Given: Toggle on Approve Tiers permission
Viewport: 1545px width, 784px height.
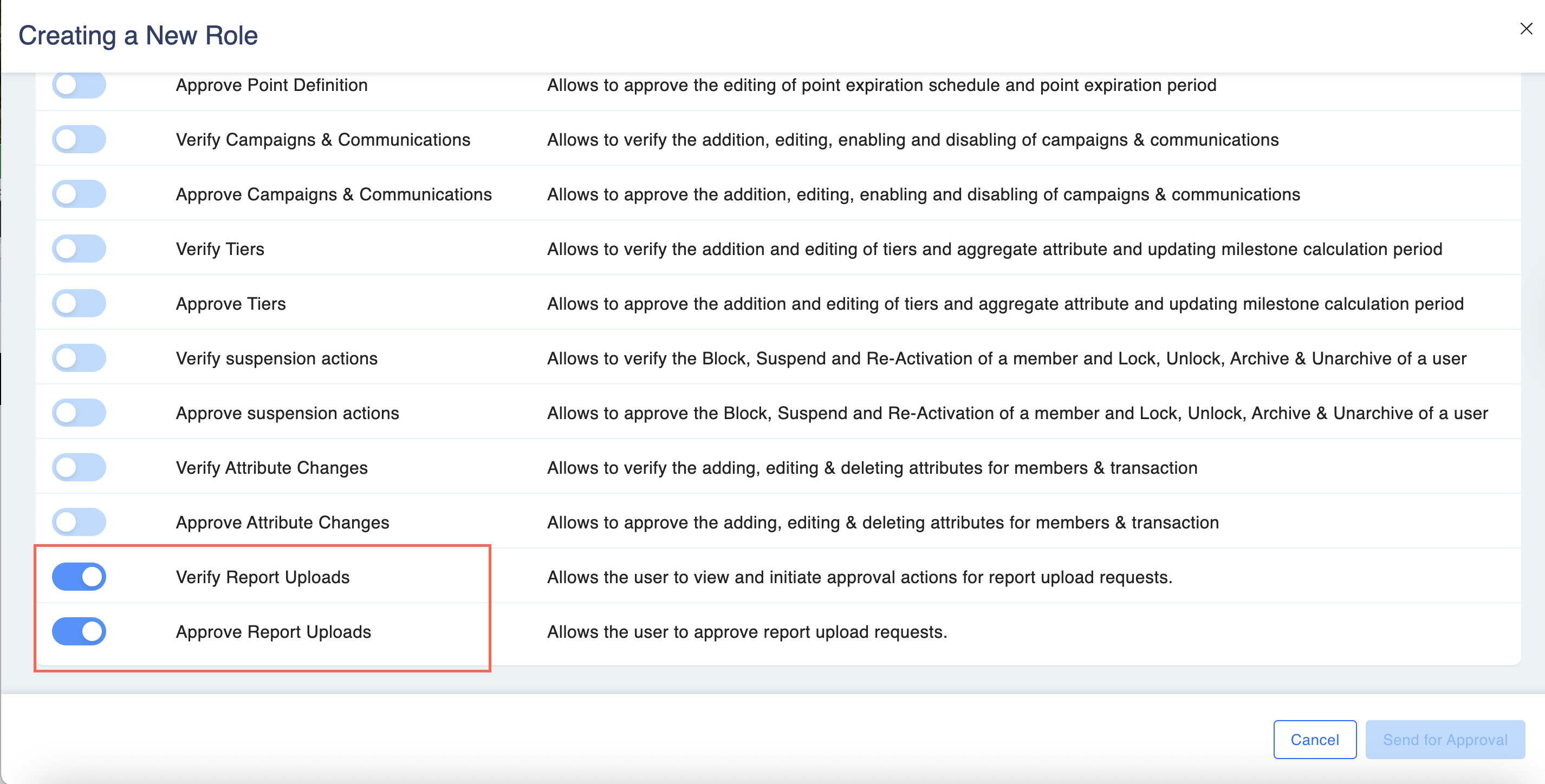Looking at the screenshot, I should pos(79,303).
